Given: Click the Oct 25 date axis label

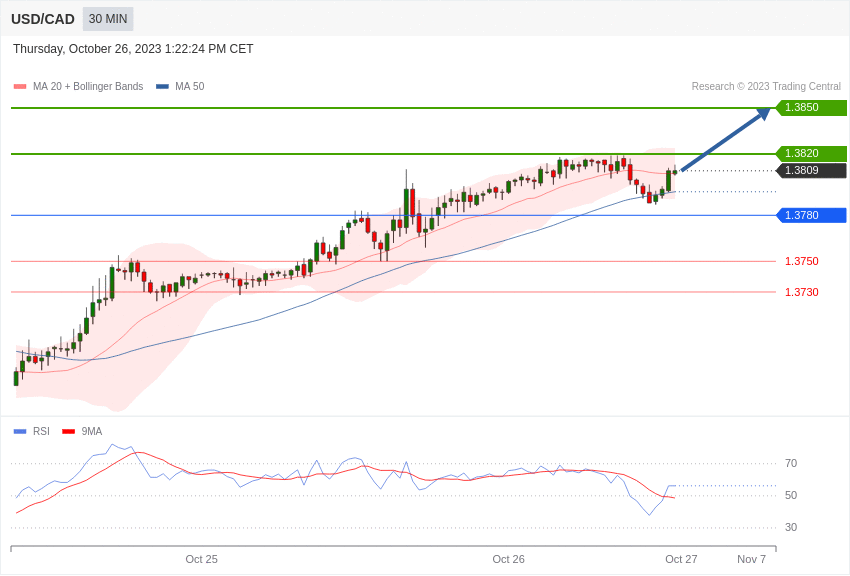Looking at the screenshot, I should pos(202,559).
